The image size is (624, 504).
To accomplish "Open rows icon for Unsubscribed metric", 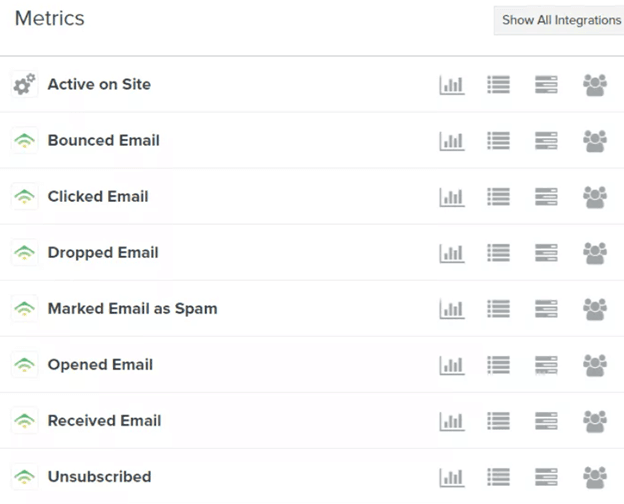I will [546, 477].
